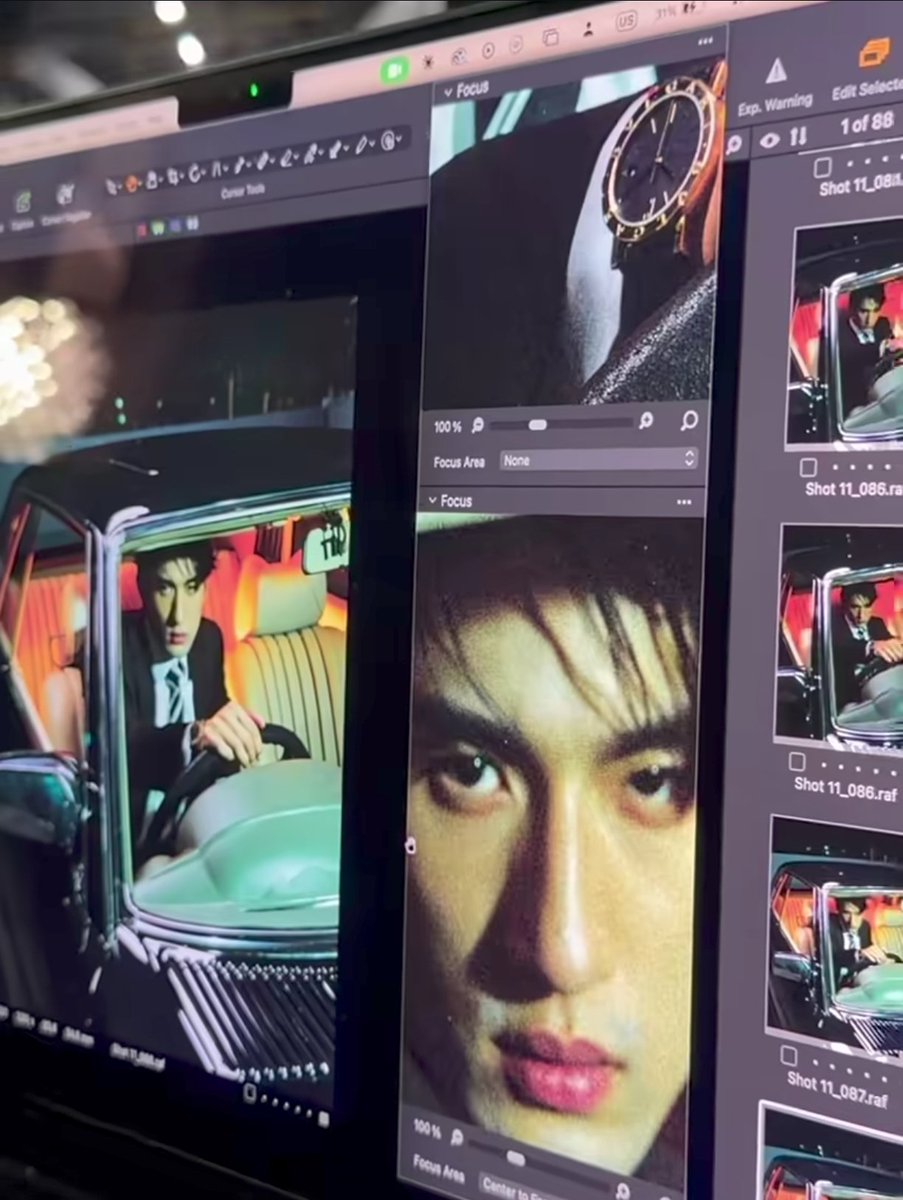Tick the checkbox above "Shot 11_087.raf"
Viewport: 903px width, 1200px height.
tap(789, 1056)
